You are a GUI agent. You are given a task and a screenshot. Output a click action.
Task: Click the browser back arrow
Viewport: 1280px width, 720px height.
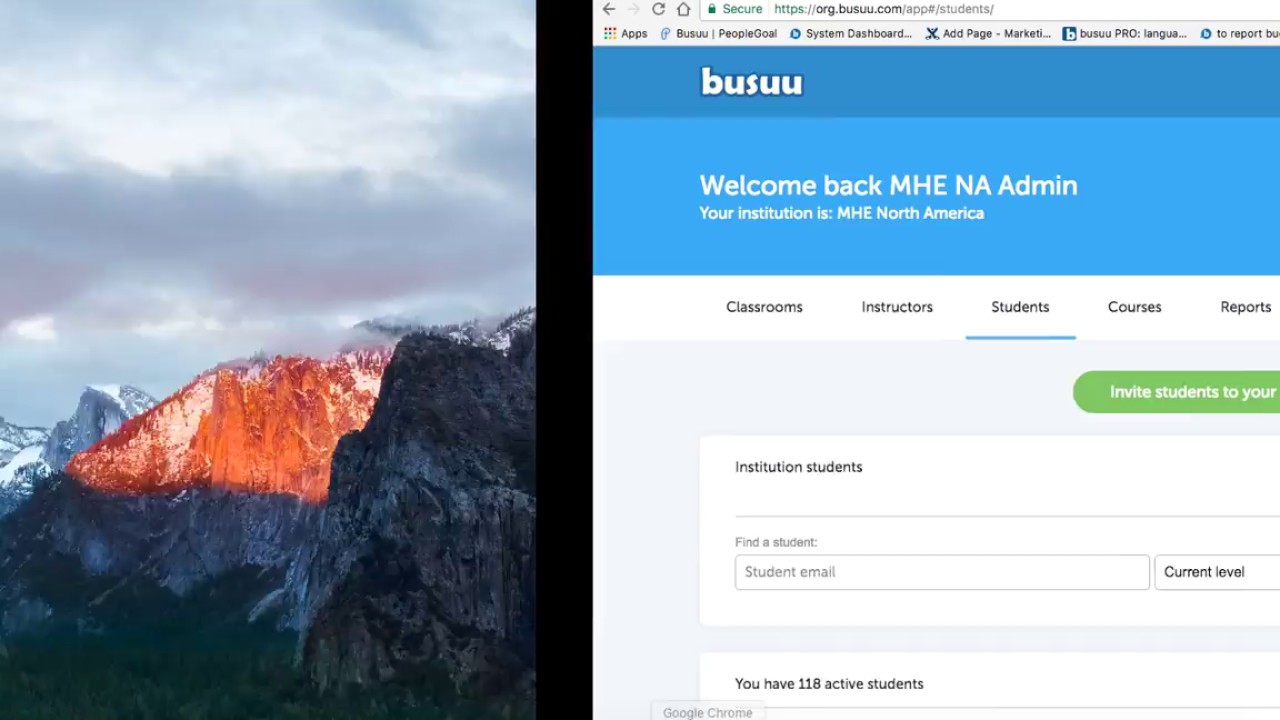[x=609, y=9]
